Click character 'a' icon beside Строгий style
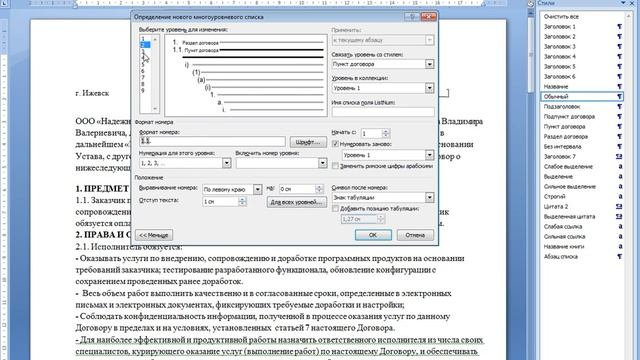640x360 pixels. click(x=620, y=196)
